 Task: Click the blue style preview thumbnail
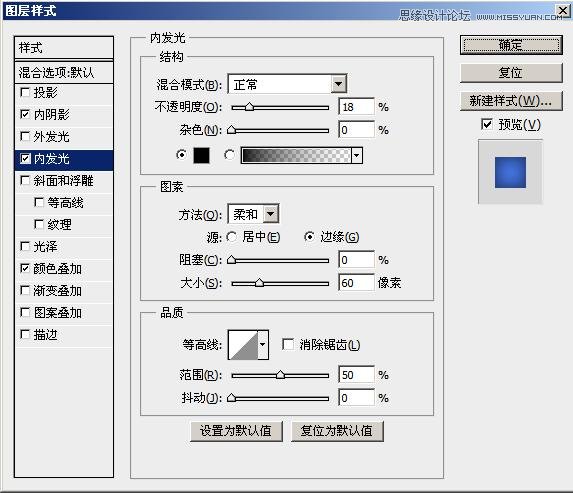pyautogui.click(x=510, y=172)
